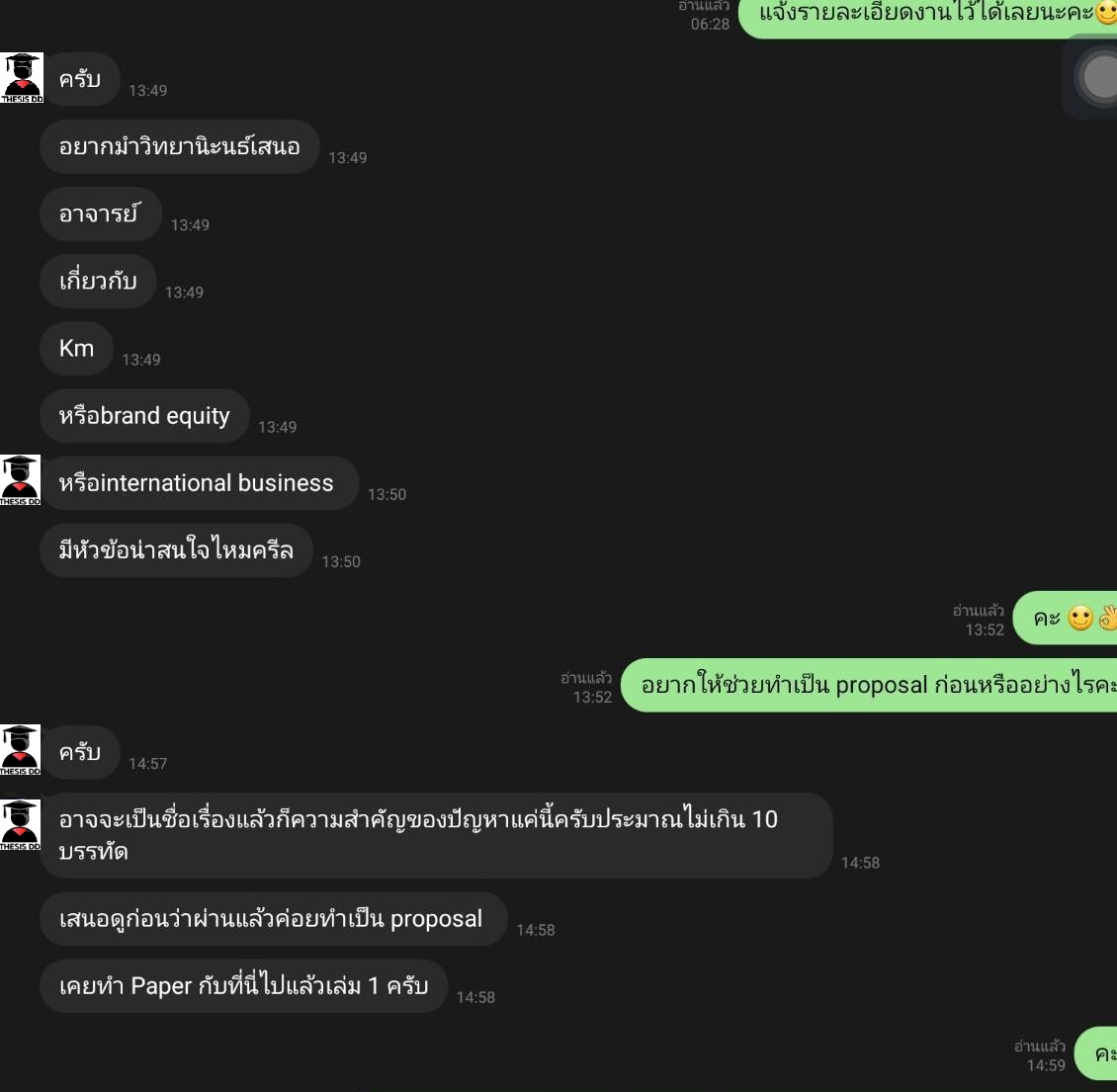The height and width of the screenshot is (1092, 1117).
Task: Tap the Thesis DD avatar beside 13:49 ครับ
Action: (x=22, y=78)
